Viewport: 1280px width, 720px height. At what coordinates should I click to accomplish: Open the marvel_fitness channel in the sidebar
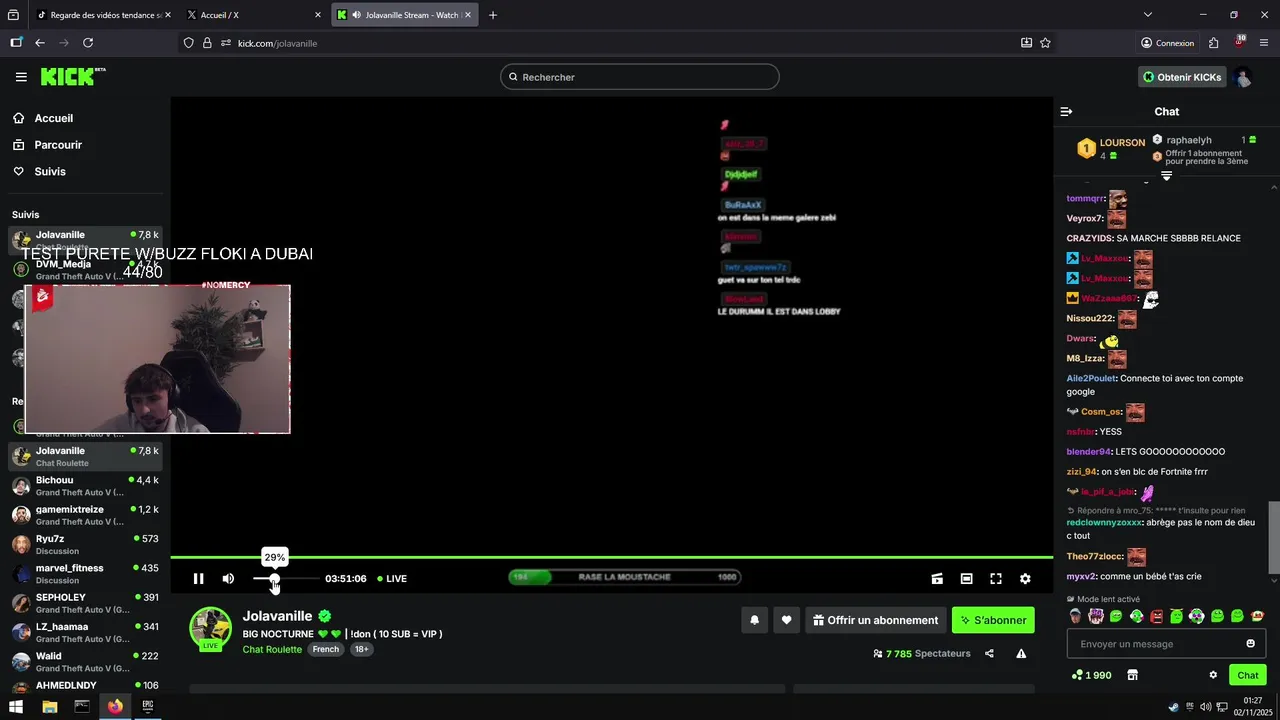85,574
